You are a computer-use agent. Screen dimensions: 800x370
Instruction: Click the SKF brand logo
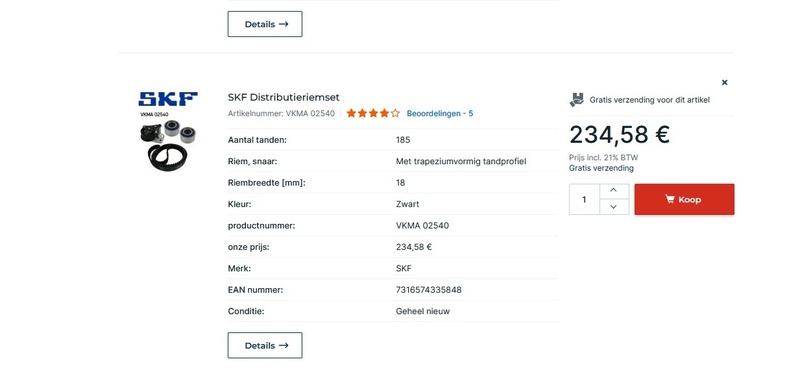click(x=168, y=99)
